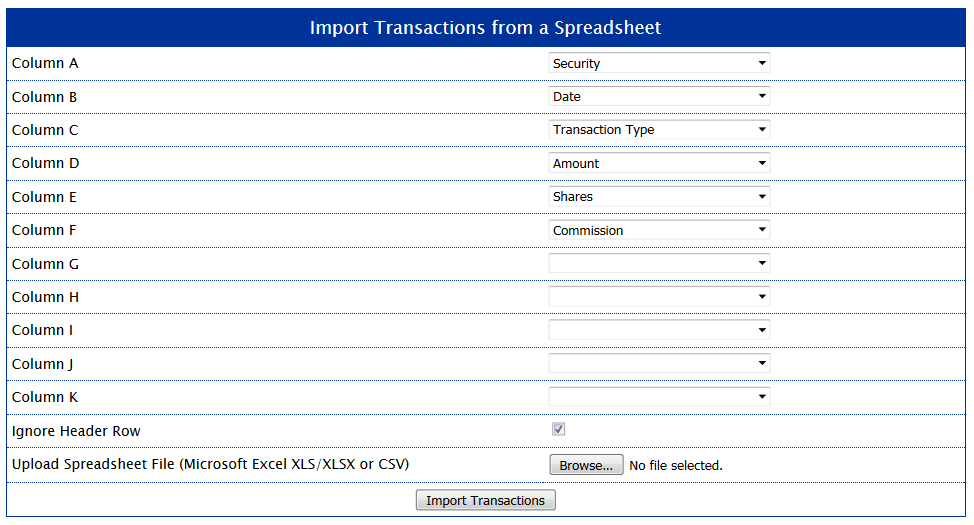Open the Column F Commission dropdown
Screen dimensions: 974x525
[x=659, y=230]
